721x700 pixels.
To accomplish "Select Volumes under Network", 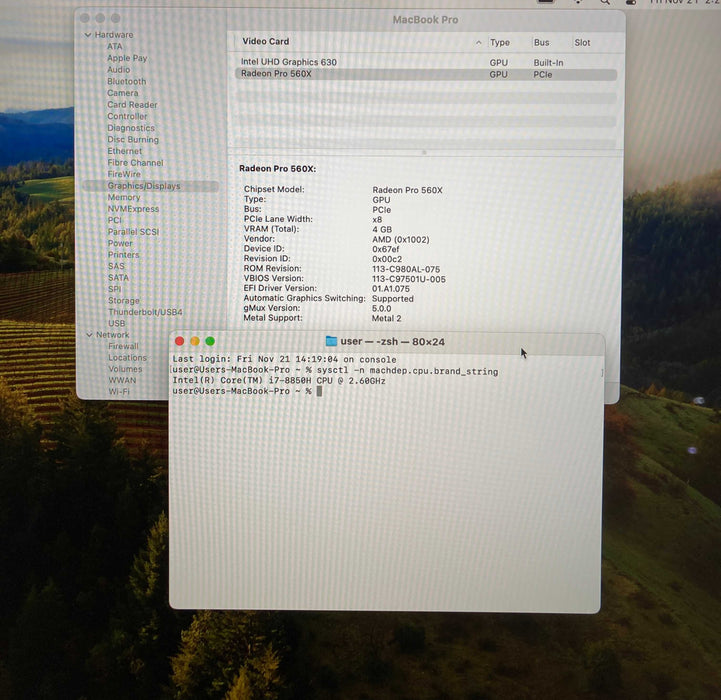I will click(x=125, y=369).
